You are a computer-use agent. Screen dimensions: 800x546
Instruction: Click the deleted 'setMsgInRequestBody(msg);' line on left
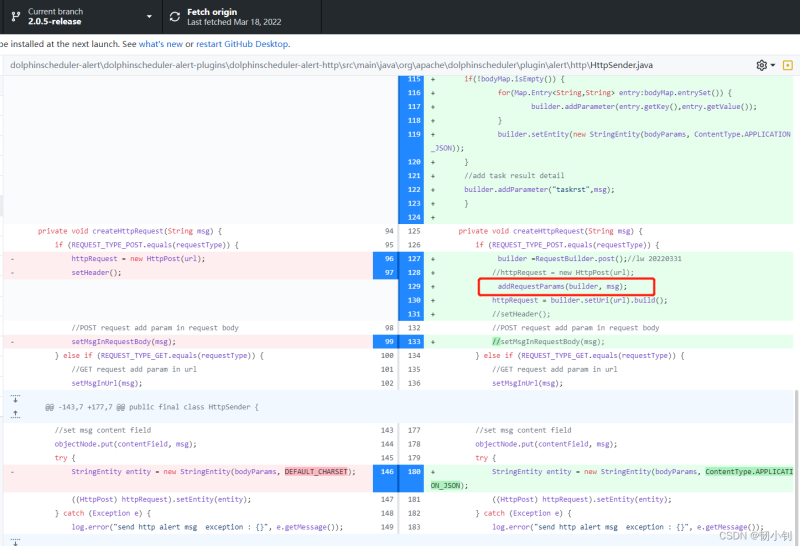123,342
